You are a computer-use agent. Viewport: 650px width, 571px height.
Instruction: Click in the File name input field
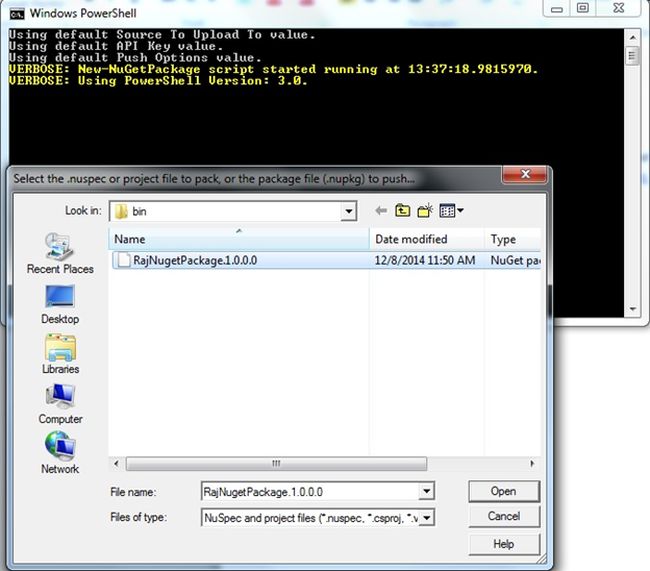pyautogui.click(x=310, y=492)
